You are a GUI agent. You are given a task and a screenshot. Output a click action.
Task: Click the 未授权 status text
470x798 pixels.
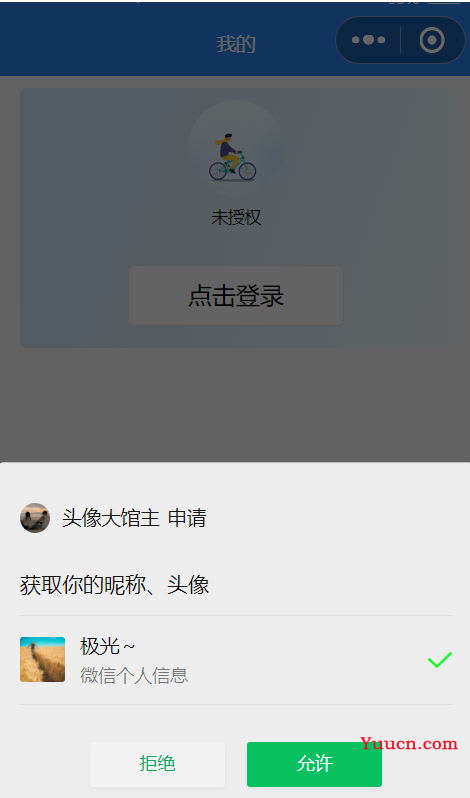pyautogui.click(x=236, y=218)
